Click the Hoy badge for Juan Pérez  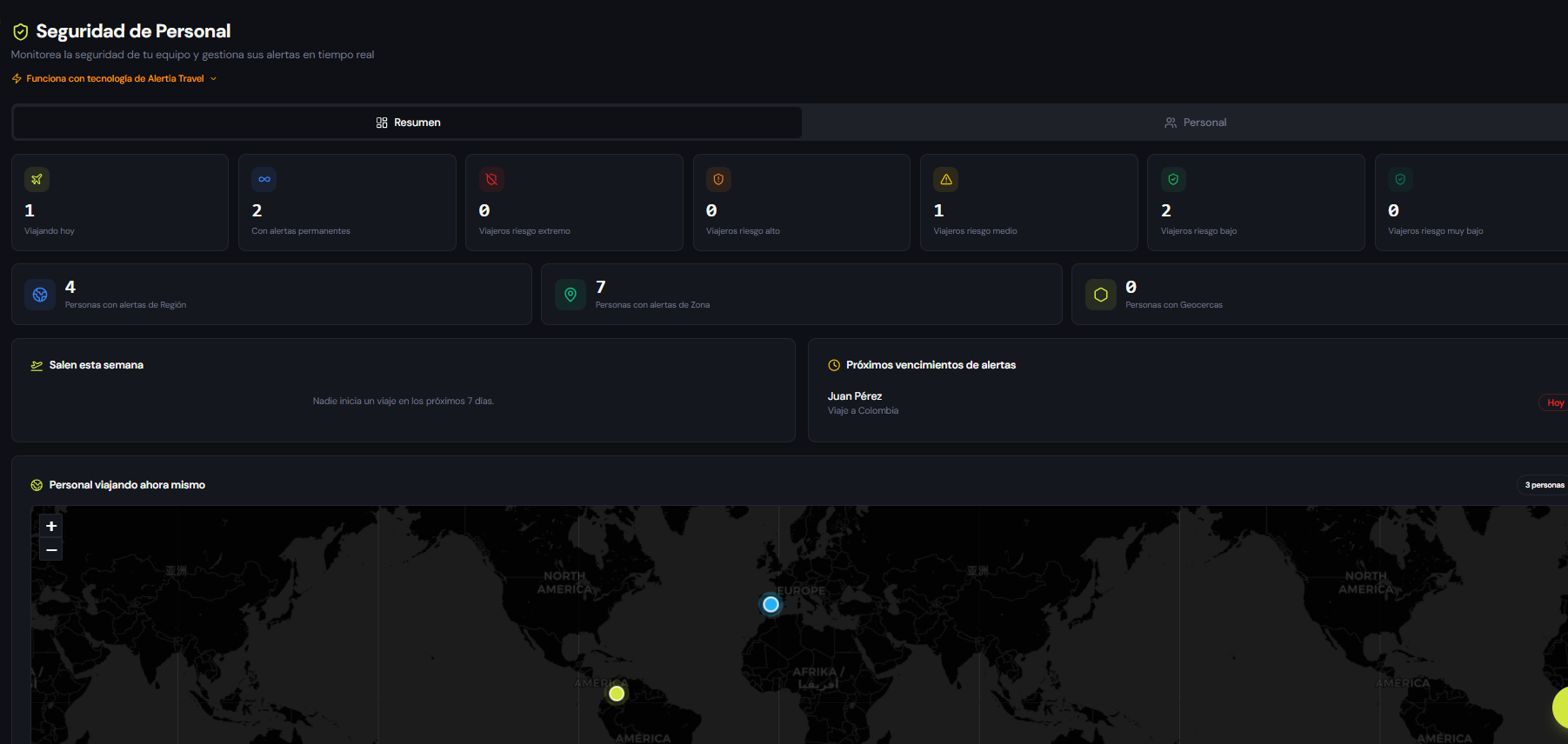(1555, 403)
